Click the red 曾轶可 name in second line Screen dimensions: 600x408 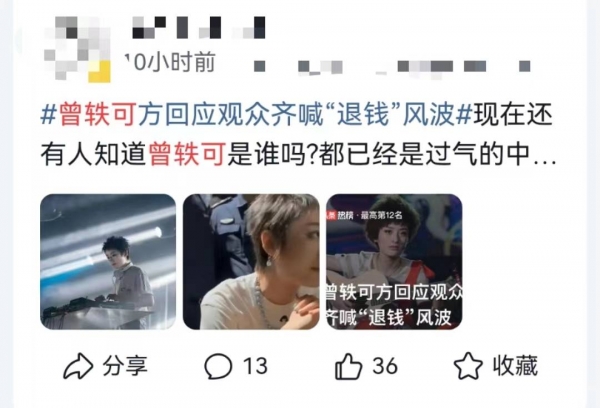coord(186,154)
